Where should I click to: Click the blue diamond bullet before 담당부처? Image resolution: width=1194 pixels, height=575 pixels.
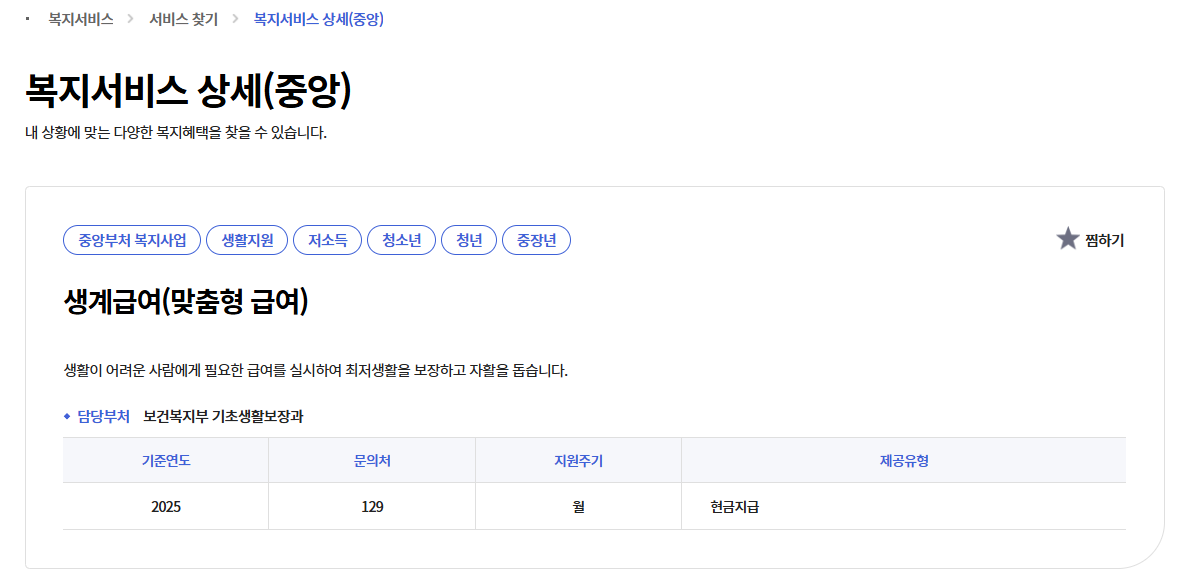coord(67,417)
